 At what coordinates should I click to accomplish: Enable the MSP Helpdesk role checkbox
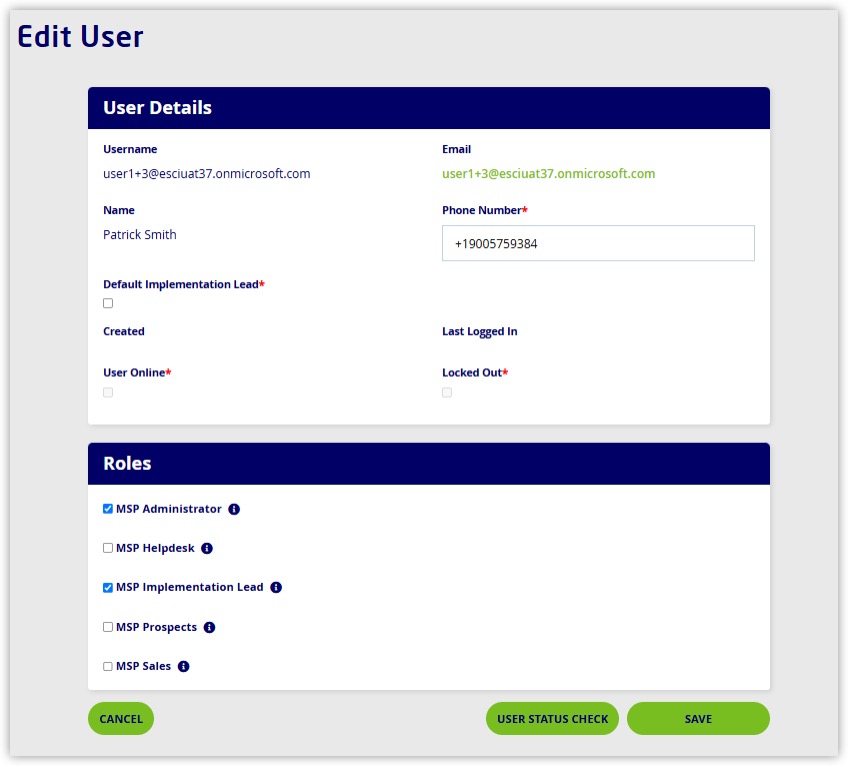pyautogui.click(x=108, y=548)
